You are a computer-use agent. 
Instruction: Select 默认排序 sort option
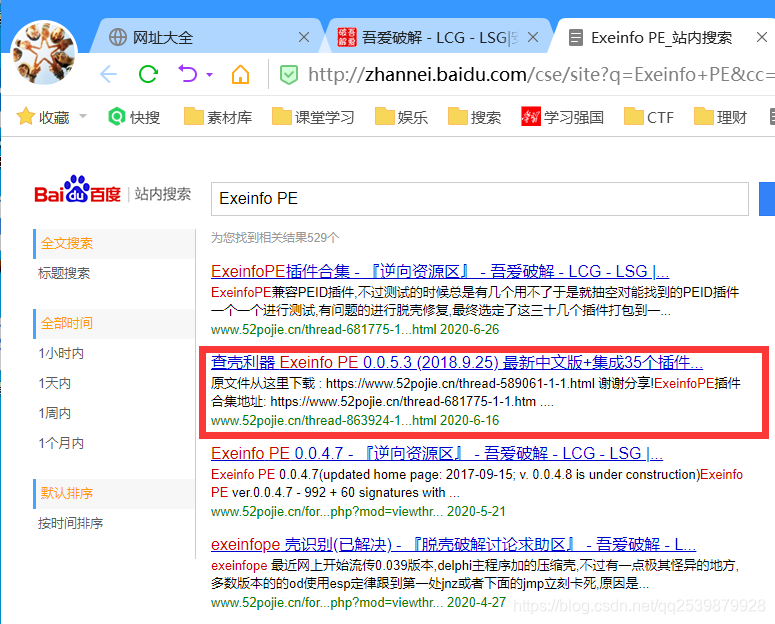114,493
